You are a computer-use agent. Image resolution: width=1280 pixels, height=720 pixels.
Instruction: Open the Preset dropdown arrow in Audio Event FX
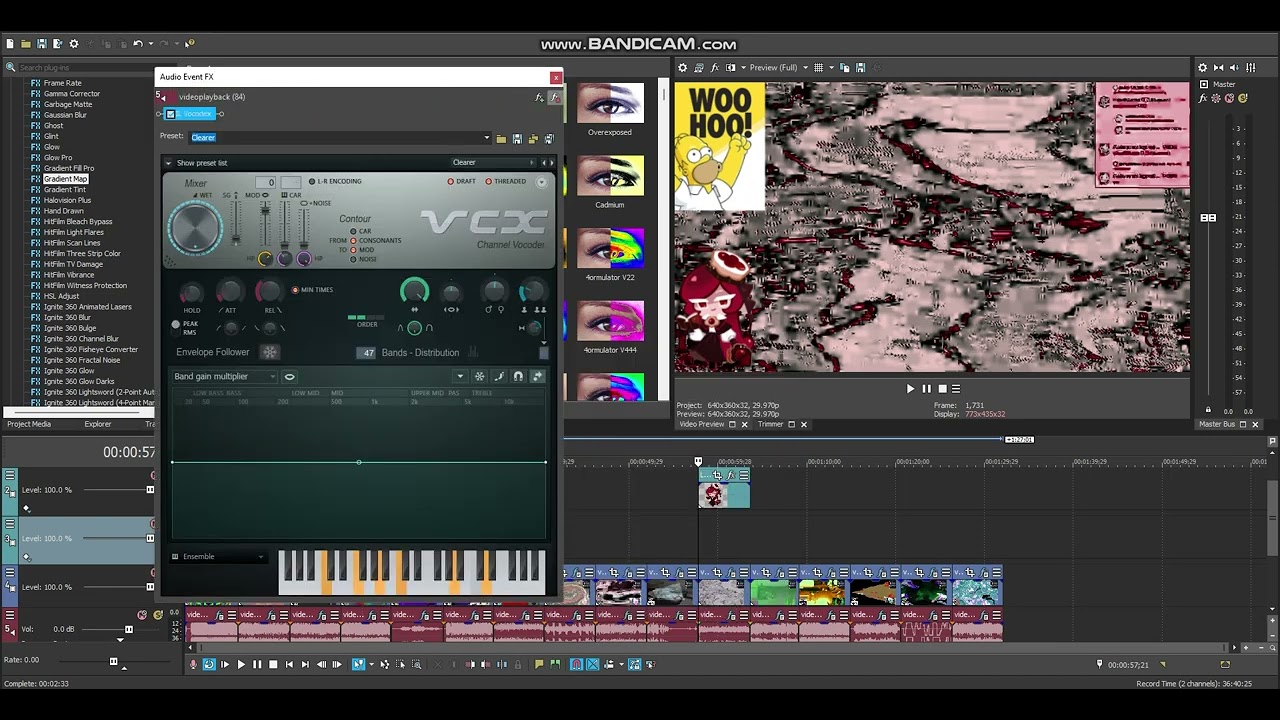487,138
